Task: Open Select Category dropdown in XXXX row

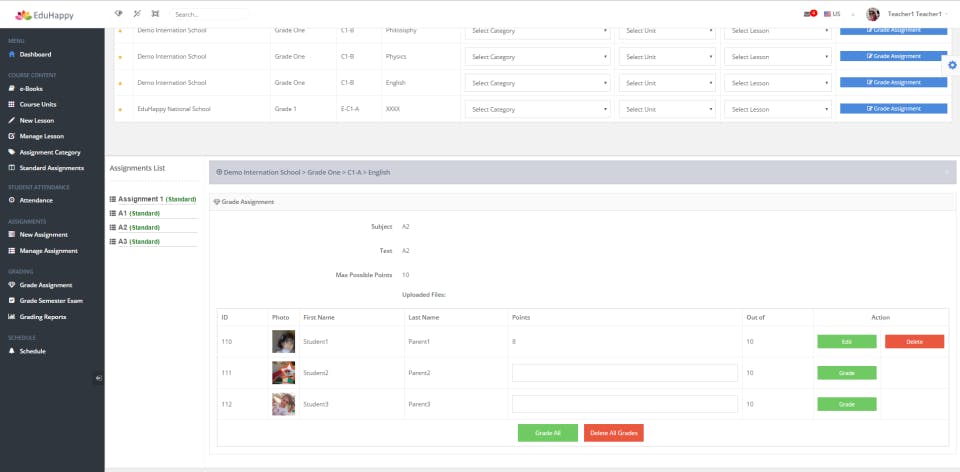Action: (x=538, y=110)
